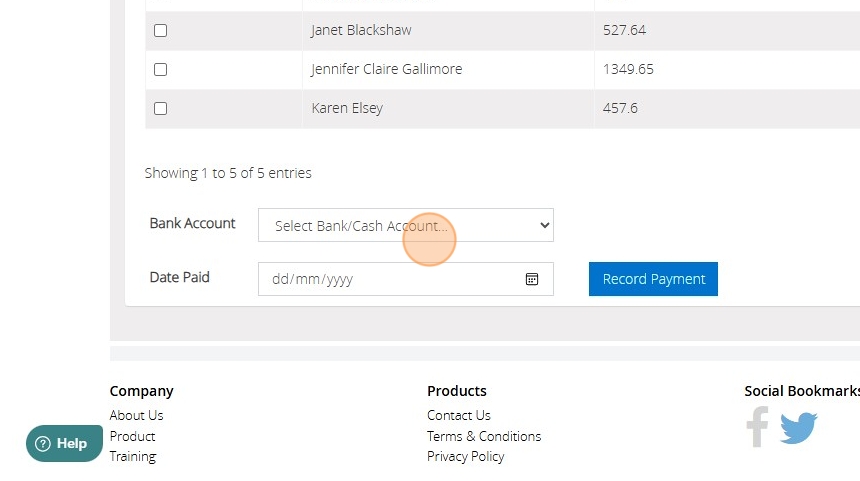Open the Privacy Policy link

(465, 456)
